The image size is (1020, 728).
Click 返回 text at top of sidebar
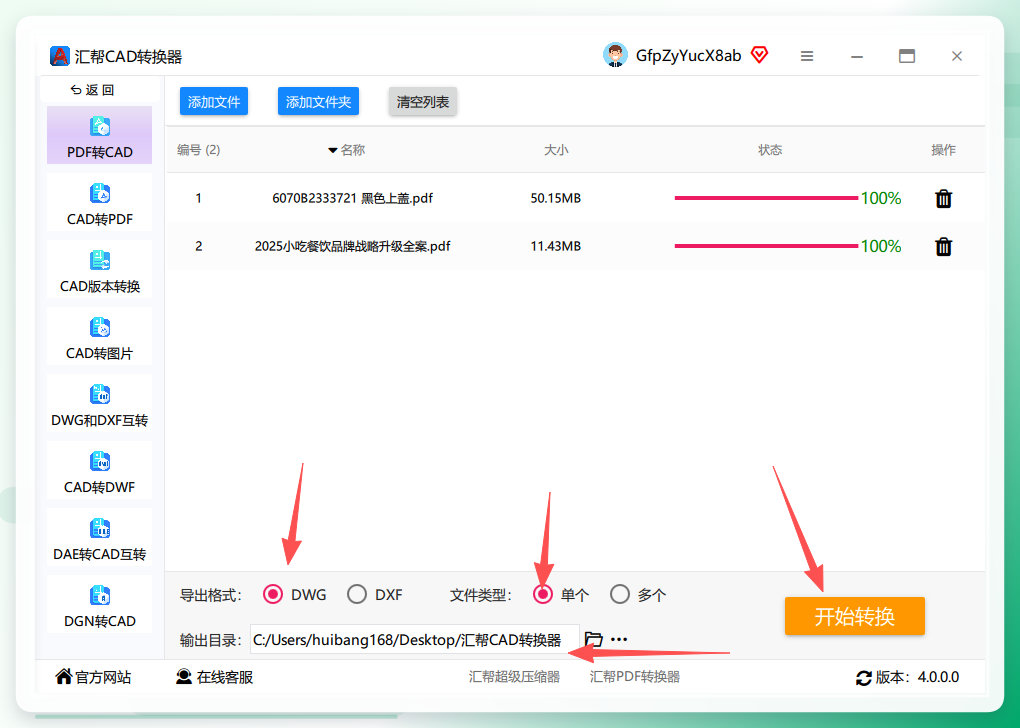[x=100, y=90]
